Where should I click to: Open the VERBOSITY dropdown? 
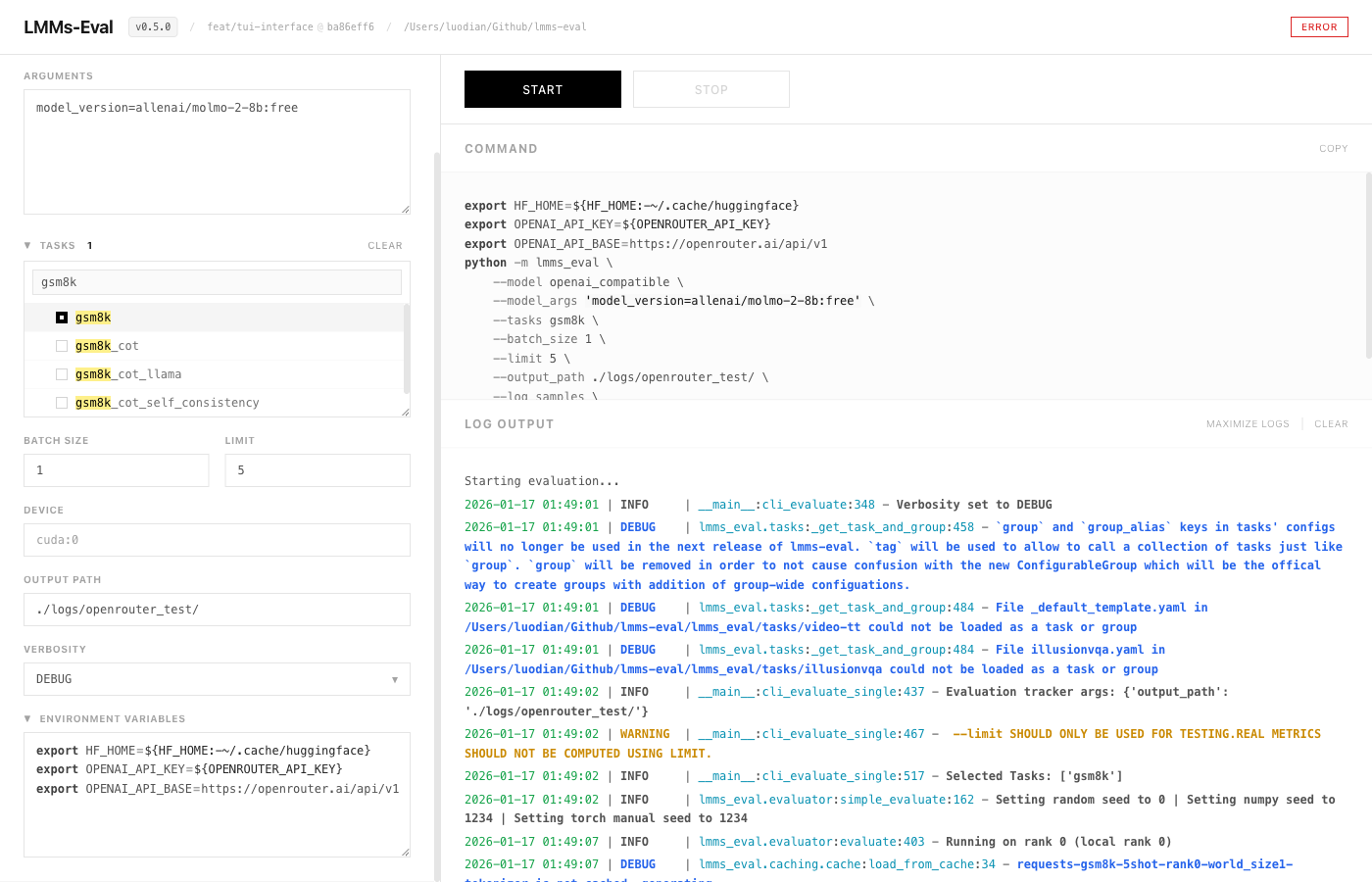pos(217,679)
